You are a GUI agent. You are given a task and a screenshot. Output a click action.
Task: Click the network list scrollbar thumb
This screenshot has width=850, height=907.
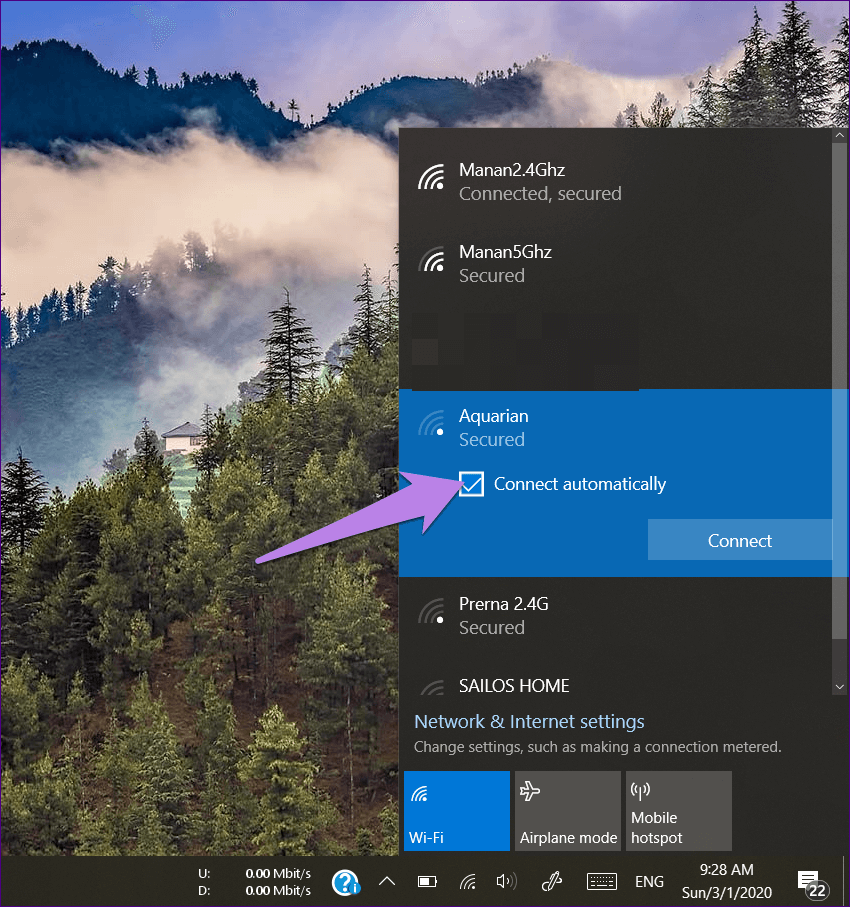click(840, 391)
